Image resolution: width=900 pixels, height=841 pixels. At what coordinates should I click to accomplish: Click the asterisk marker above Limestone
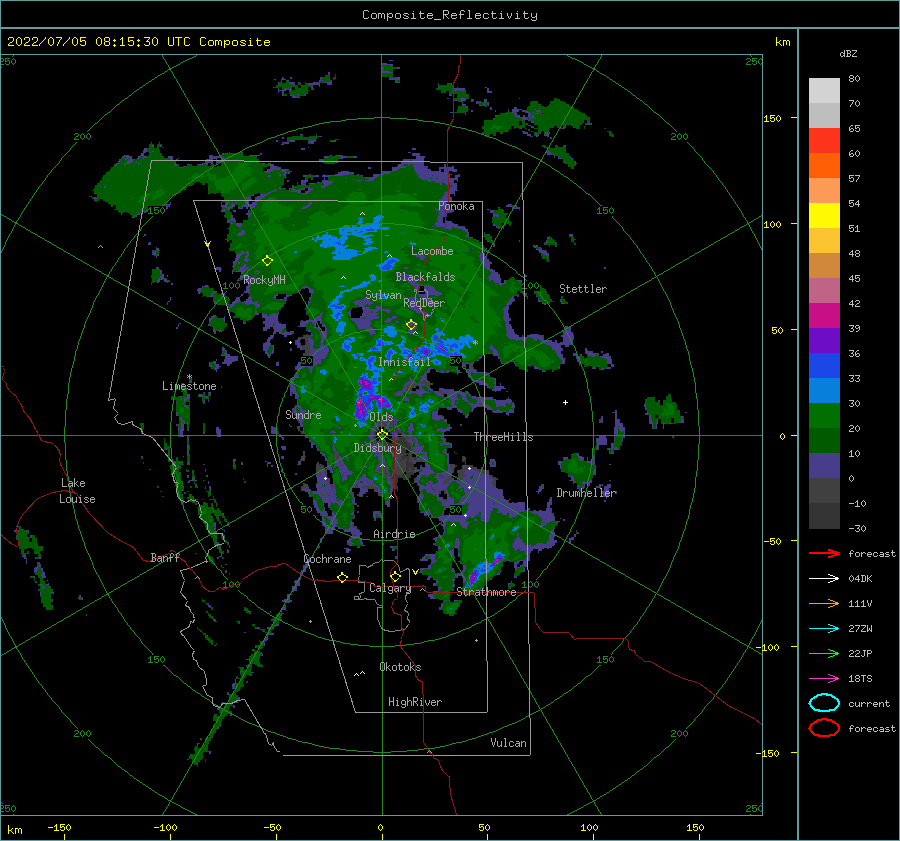pyautogui.click(x=189, y=377)
